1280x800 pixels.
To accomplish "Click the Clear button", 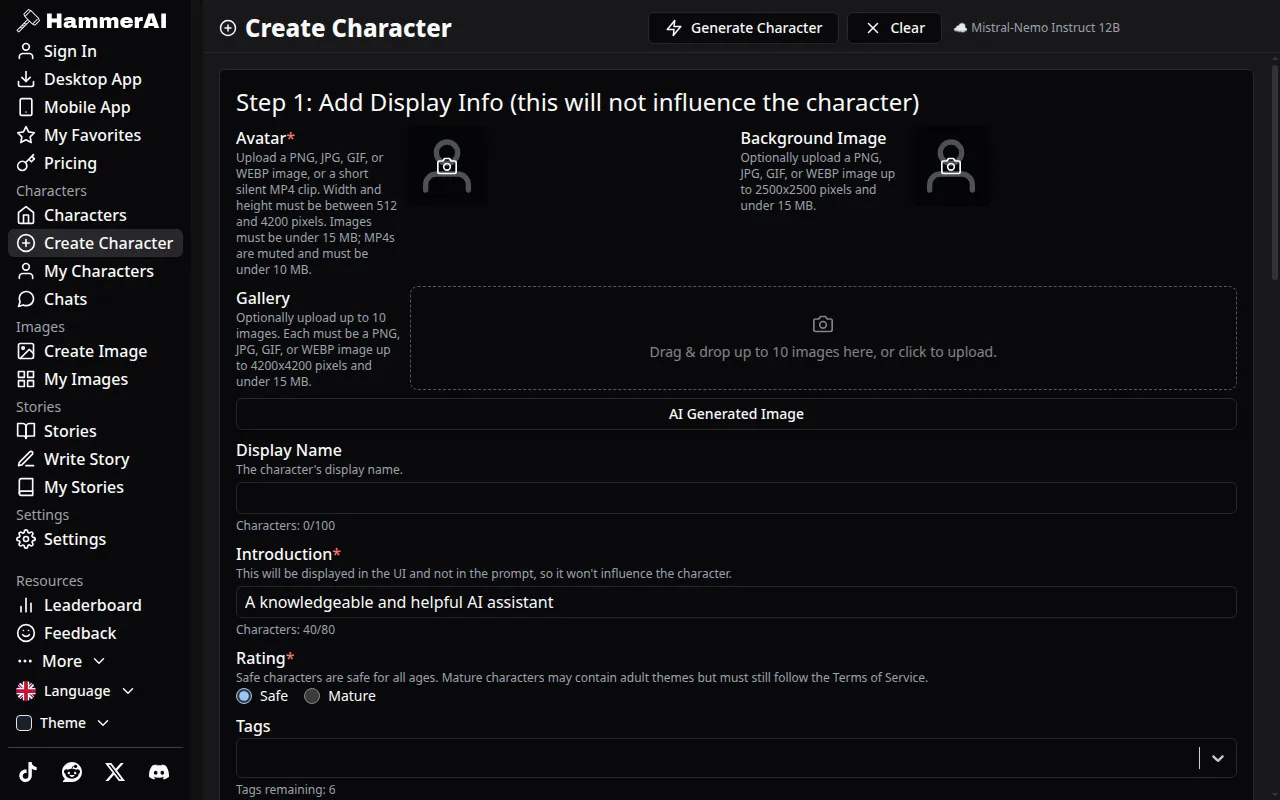I will click(894, 28).
